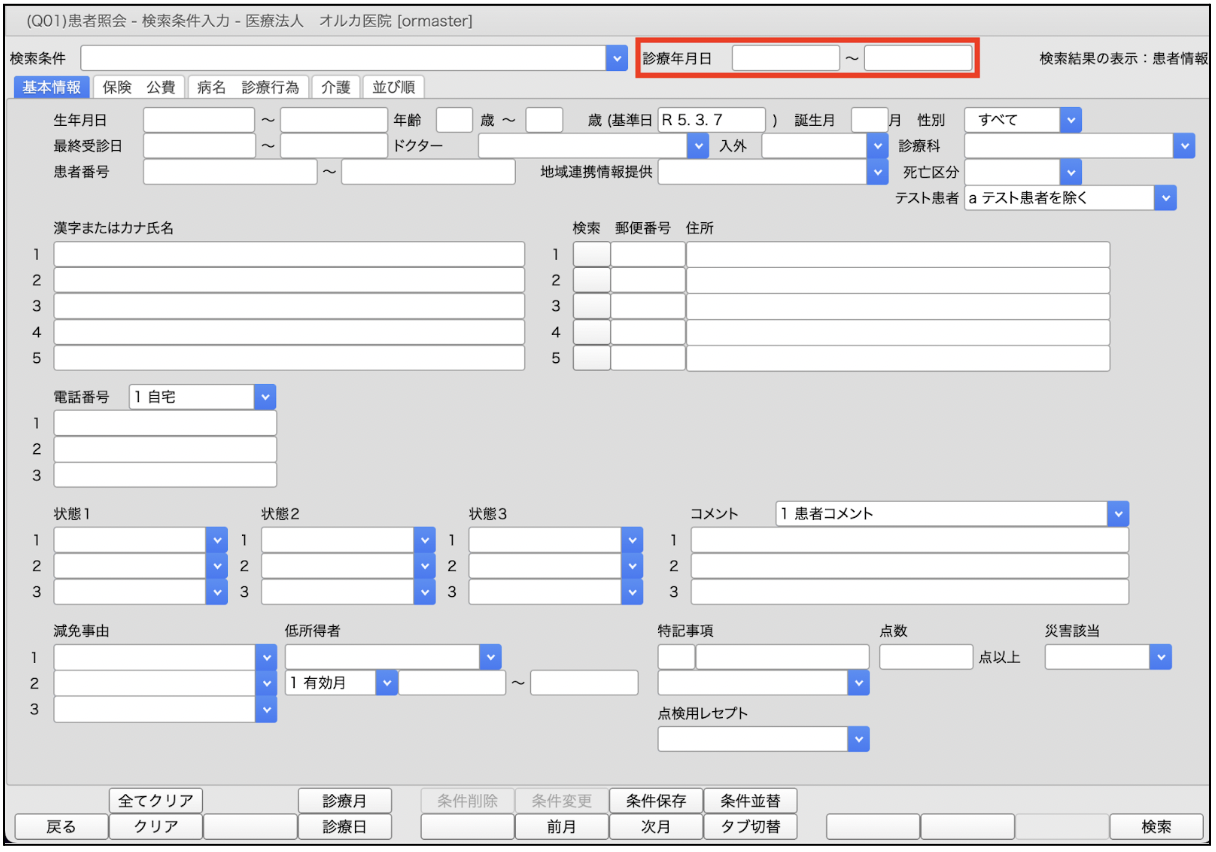This screenshot has width=1216, height=852.
Task: Click the address 検索 button in row 1
Action: click(x=591, y=254)
